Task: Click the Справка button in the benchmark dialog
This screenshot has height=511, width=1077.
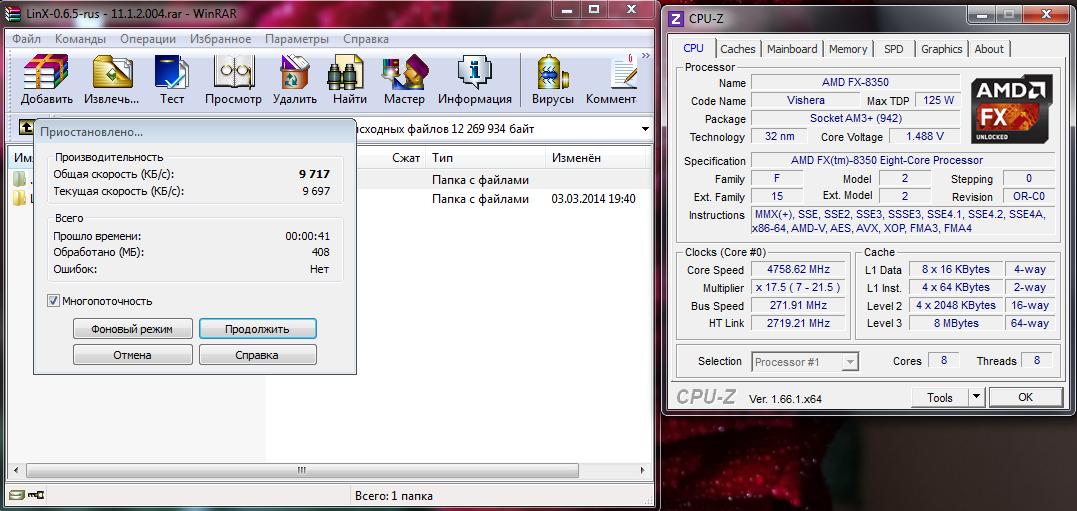Action: coord(257,355)
